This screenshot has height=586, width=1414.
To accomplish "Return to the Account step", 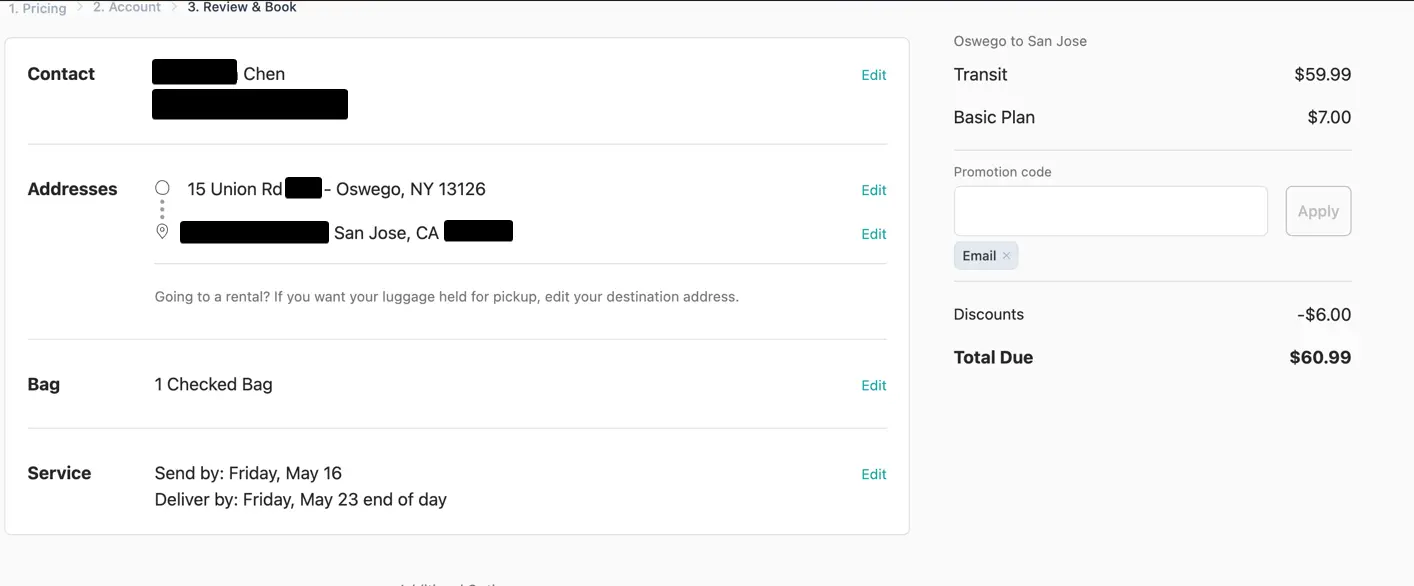I will pos(127,8).
